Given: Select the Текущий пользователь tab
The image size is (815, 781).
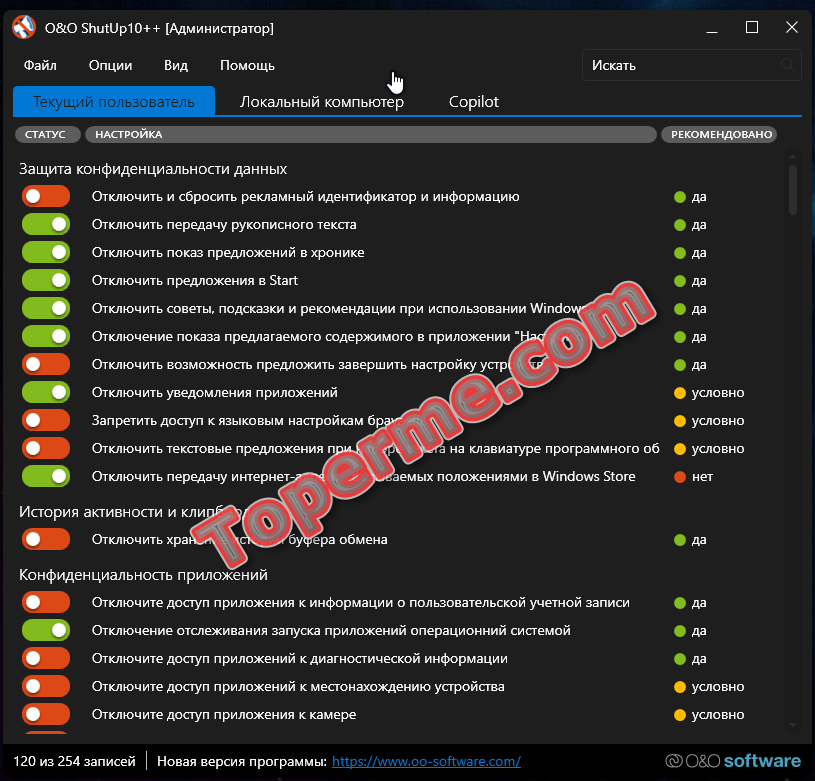Looking at the screenshot, I should (114, 101).
